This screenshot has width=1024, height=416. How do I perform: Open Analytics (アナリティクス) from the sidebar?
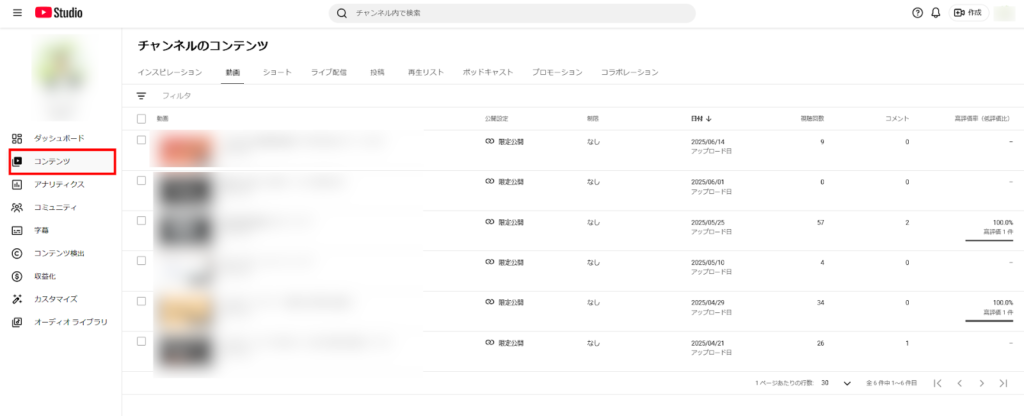(59, 184)
